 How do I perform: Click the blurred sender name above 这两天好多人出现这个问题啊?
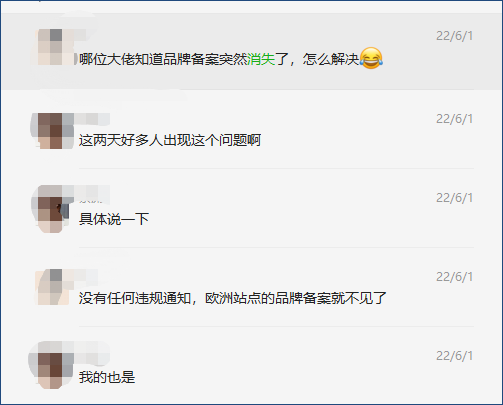click(x=93, y=119)
